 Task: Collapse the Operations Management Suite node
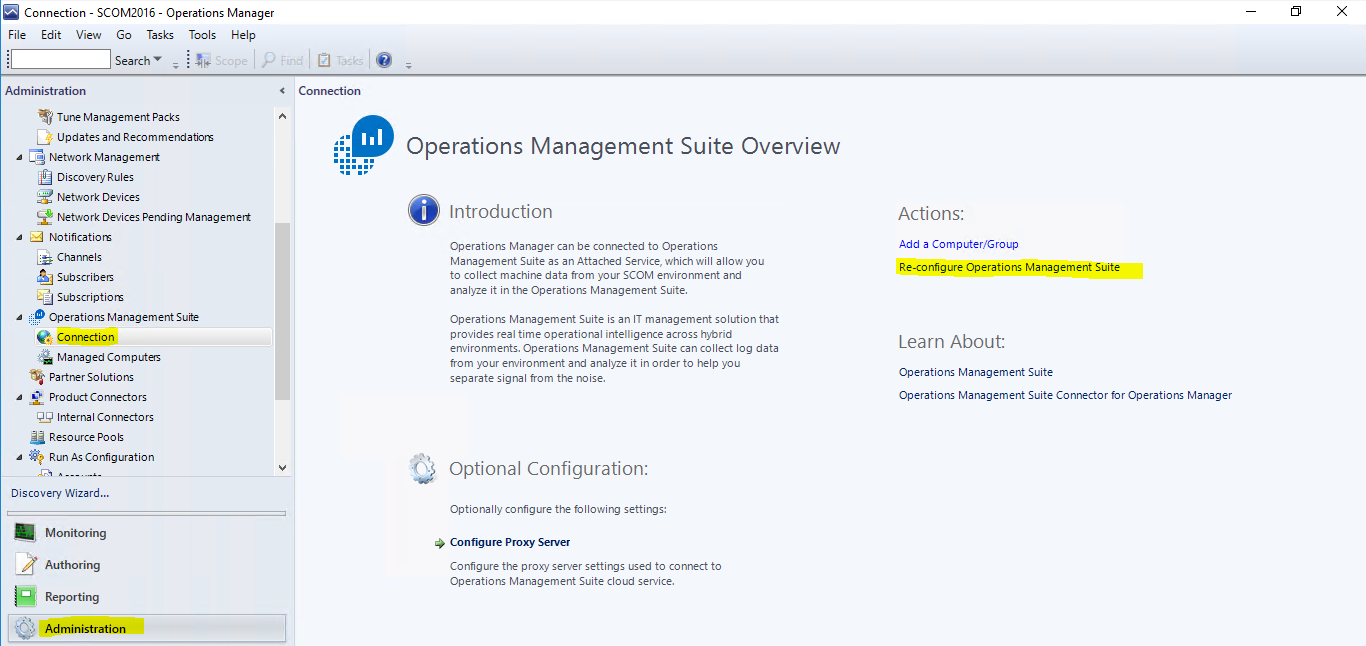[x=20, y=317]
